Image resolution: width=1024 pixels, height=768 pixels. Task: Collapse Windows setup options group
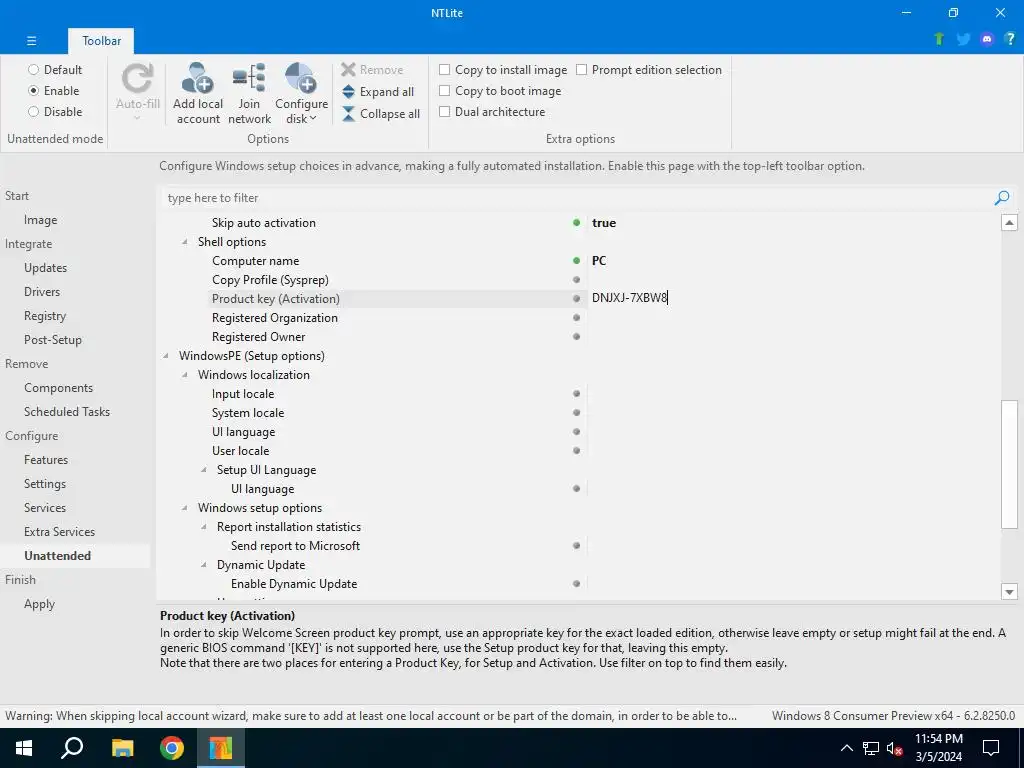185,507
